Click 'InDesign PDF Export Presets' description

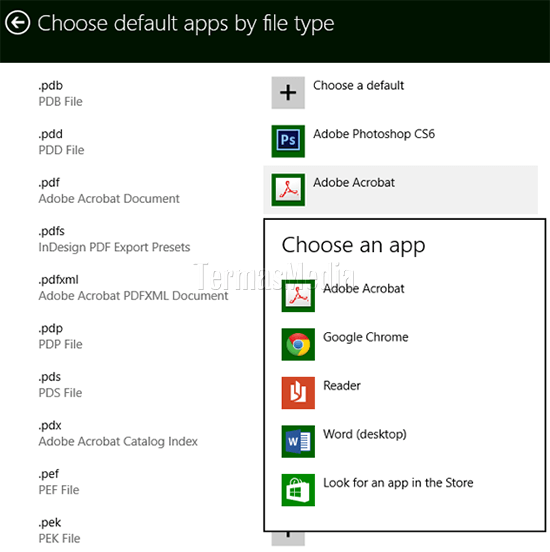tap(114, 247)
